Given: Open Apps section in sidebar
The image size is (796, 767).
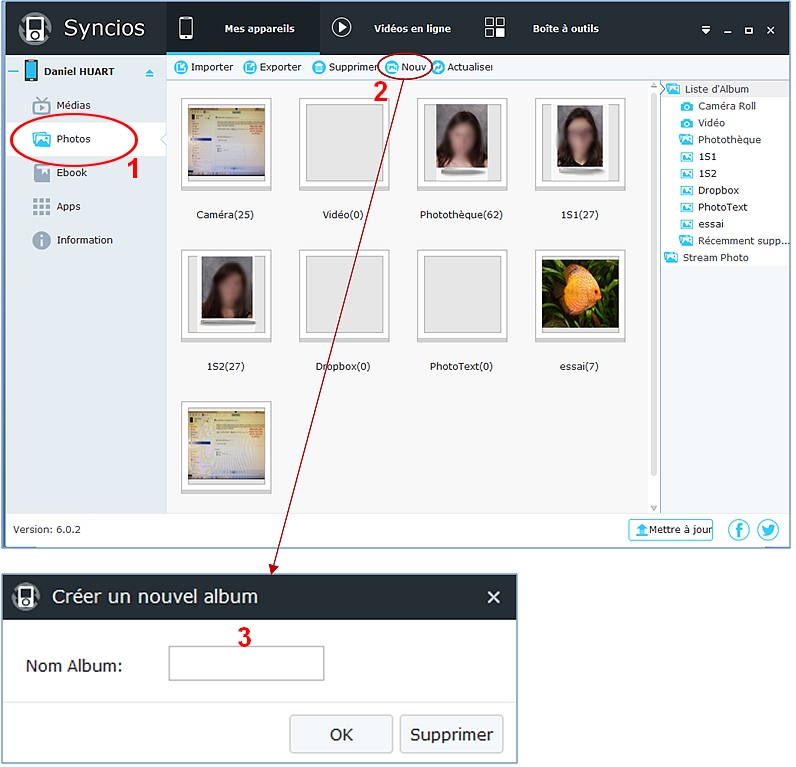Looking at the screenshot, I should pyautogui.click(x=69, y=207).
